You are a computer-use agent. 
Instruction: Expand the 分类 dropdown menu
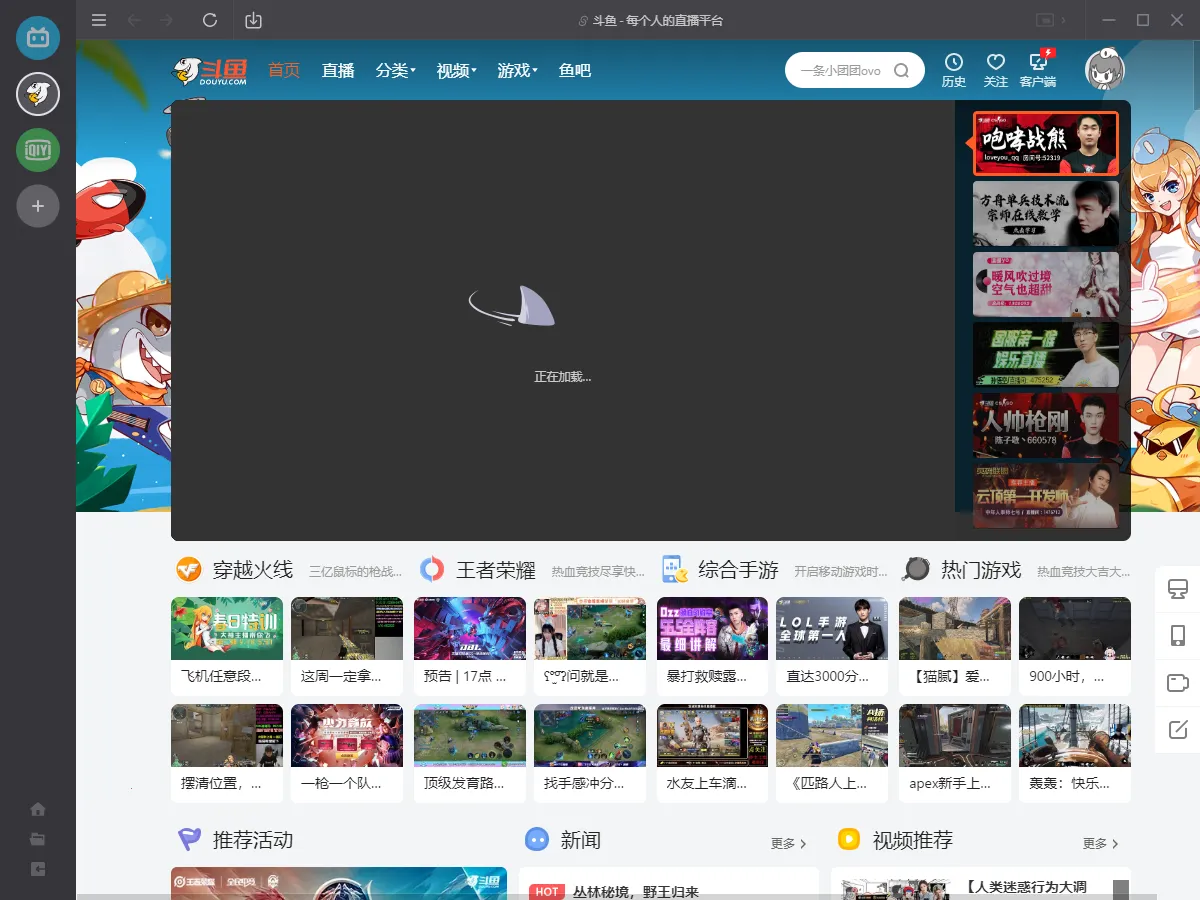click(395, 71)
